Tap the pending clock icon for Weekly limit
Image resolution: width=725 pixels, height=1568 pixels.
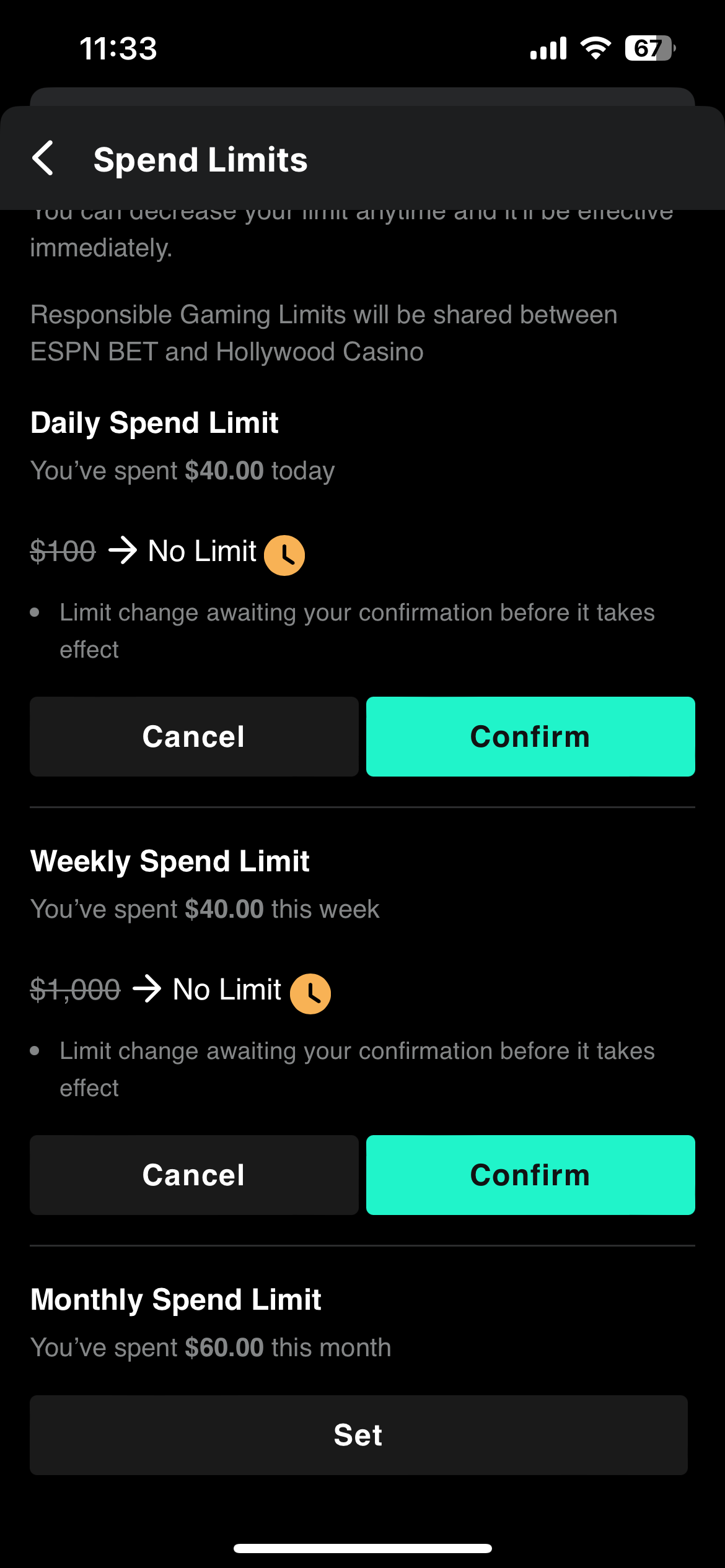pyautogui.click(x=310, y=994)
